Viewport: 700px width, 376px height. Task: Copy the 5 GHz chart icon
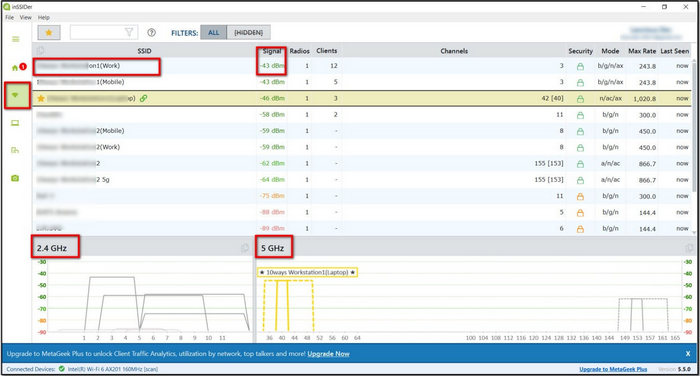coord(689,248)
